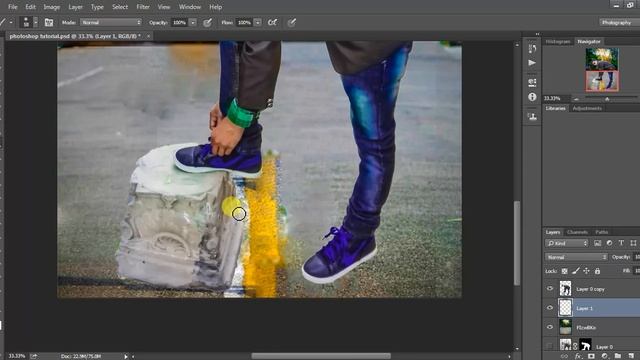Open the Edit menu
640x360 pixels.
point(30,7)
